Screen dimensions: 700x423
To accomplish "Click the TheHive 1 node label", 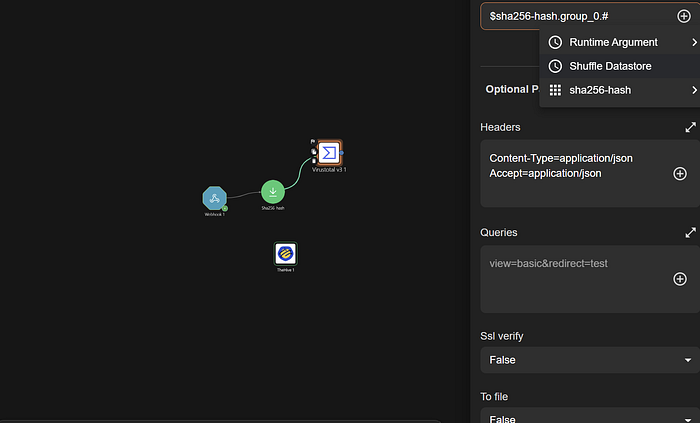I will tap(285, 270).
